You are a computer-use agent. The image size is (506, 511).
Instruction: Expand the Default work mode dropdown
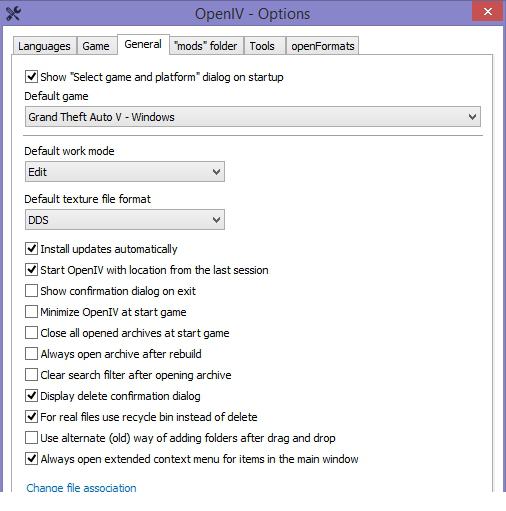pos(125,172)
